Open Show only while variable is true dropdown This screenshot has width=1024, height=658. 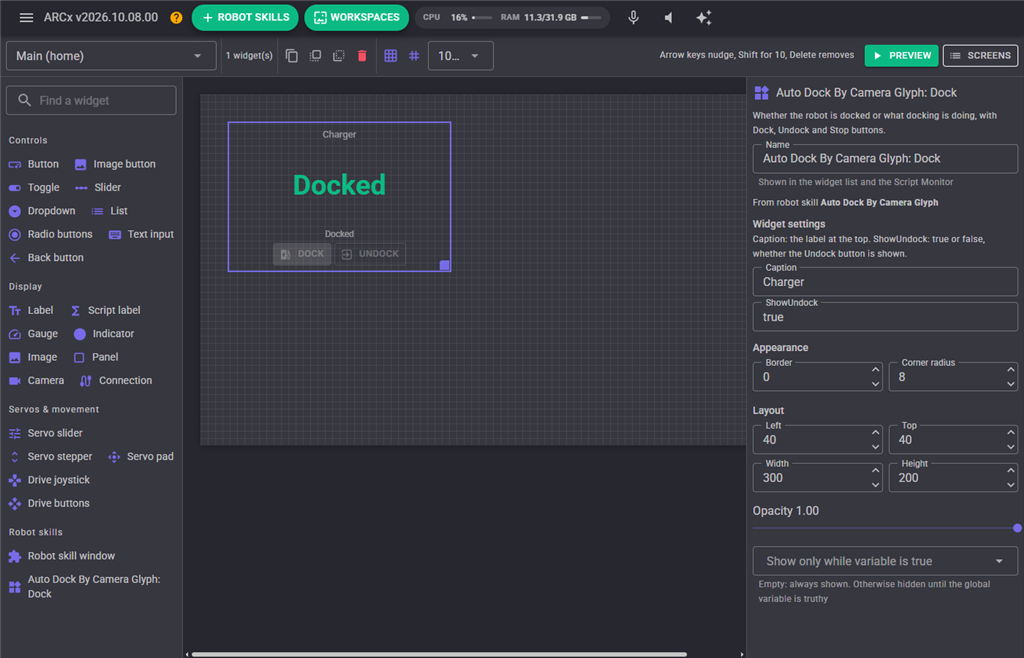click(885, 561)
